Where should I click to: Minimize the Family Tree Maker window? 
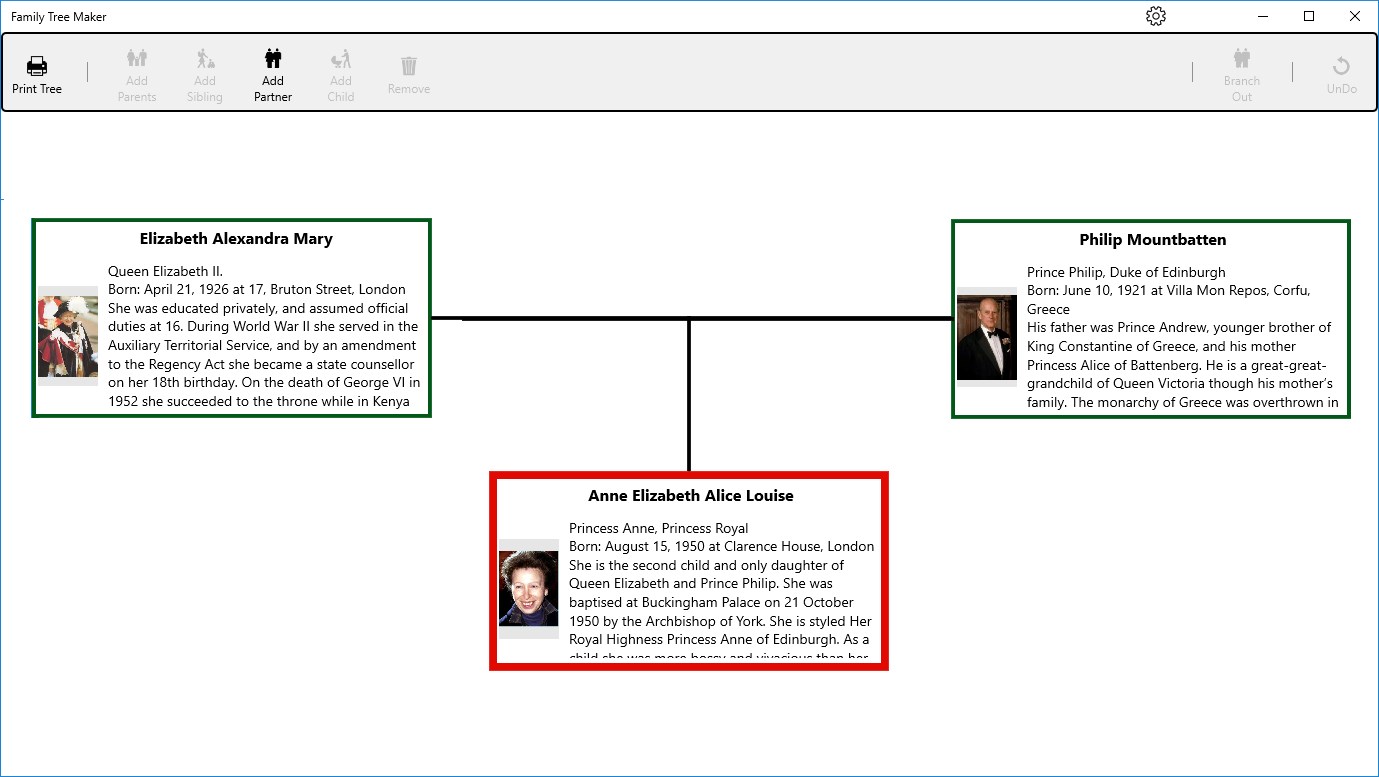click(x=1263, y=16)
